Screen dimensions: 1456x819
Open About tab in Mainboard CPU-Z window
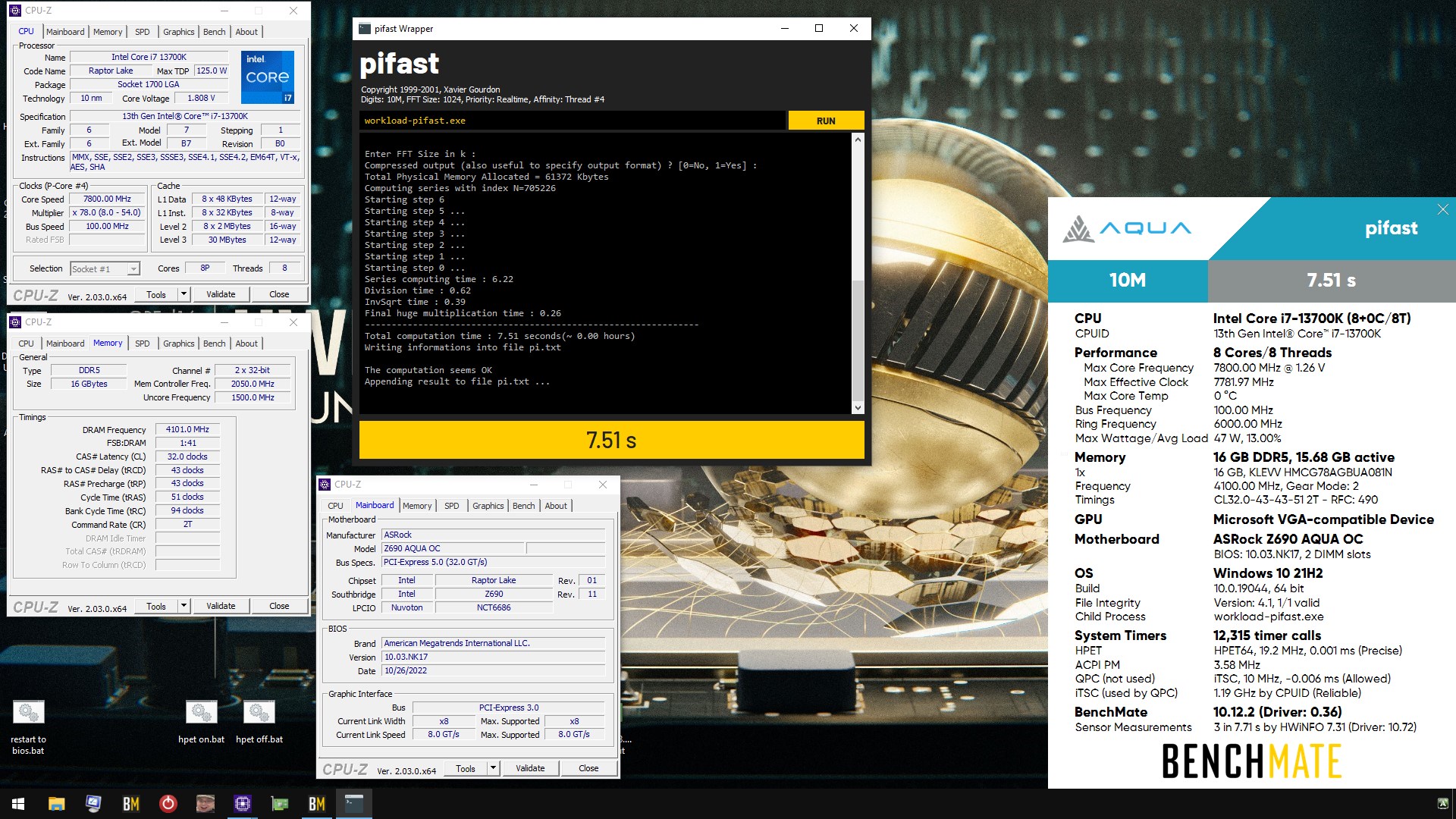pyautogui.click(x=555, y=506)
